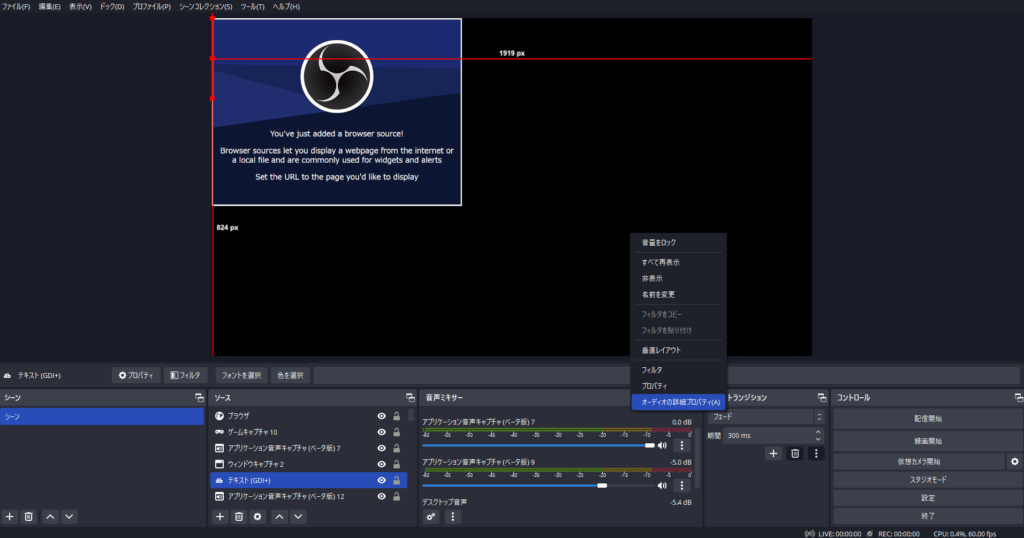Toggle lock on テキスト (GDI+) source

[396, 480]
